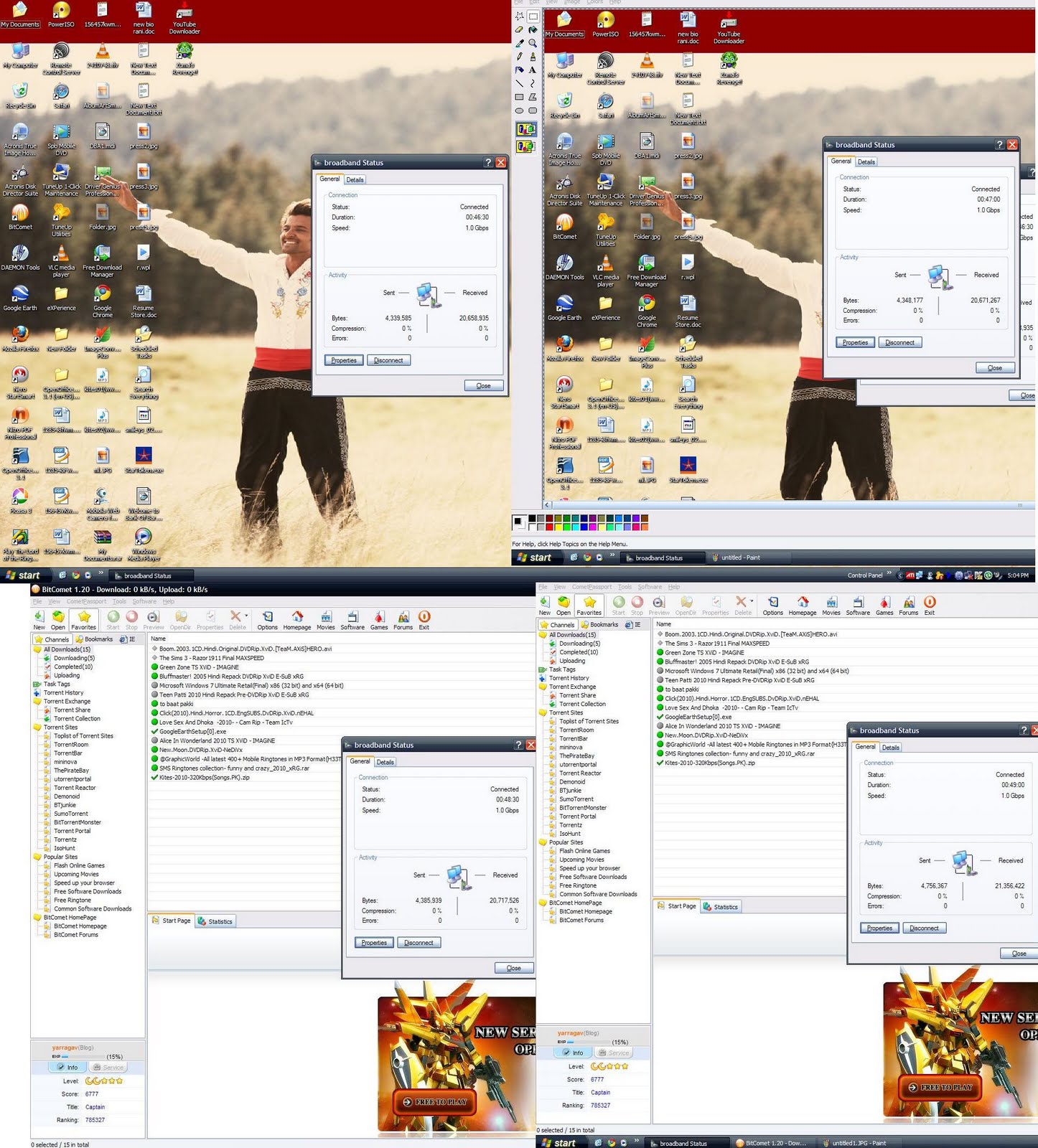1038x1148 pixels.
Task: Open Statistics tab in titled BitComet 1.20 window
Action: coord(216,921)
